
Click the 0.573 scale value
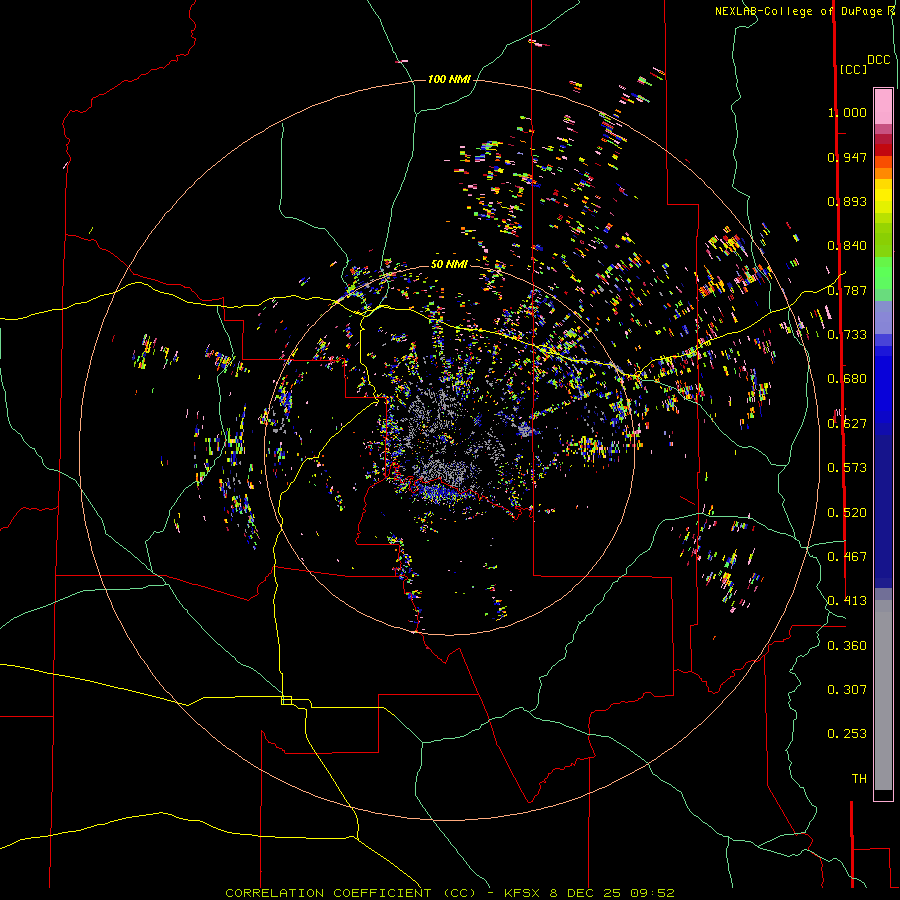click(x=847, y=468)
